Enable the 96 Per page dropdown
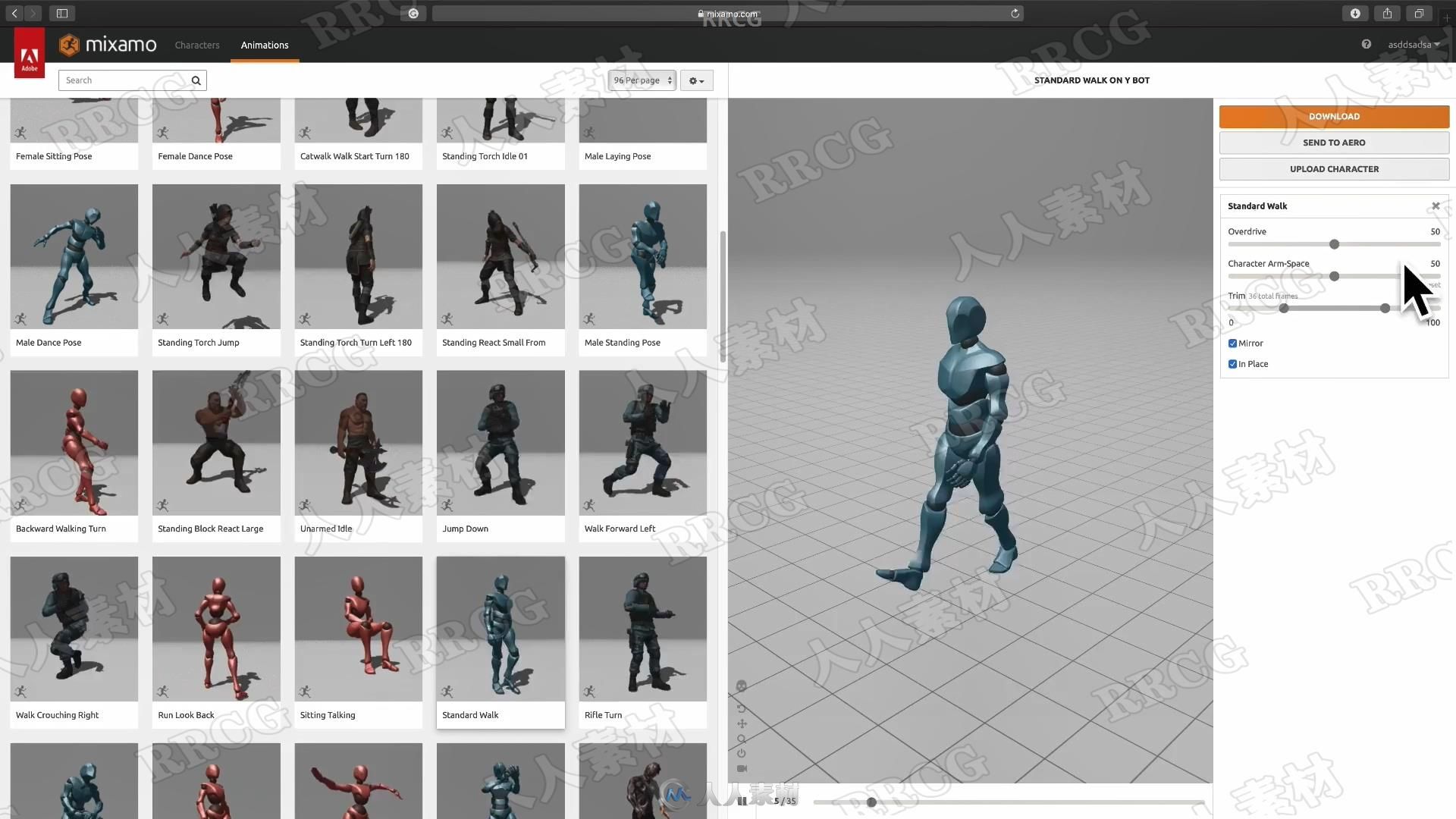The width and height of the screenshot is (1456, 819). click(641, 80)
